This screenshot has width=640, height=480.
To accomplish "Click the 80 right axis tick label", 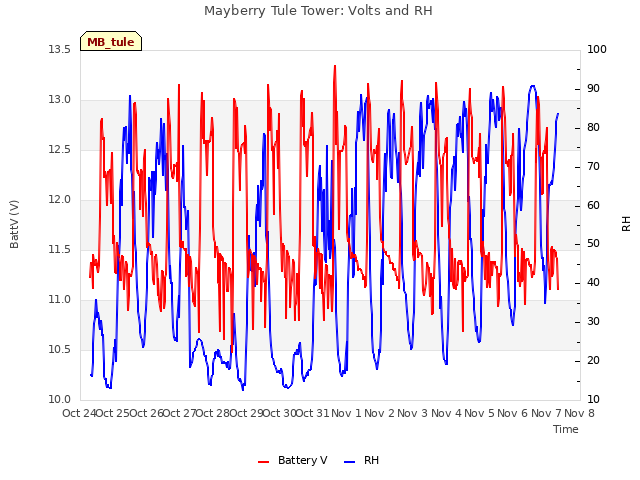I will tap(593, 127).
